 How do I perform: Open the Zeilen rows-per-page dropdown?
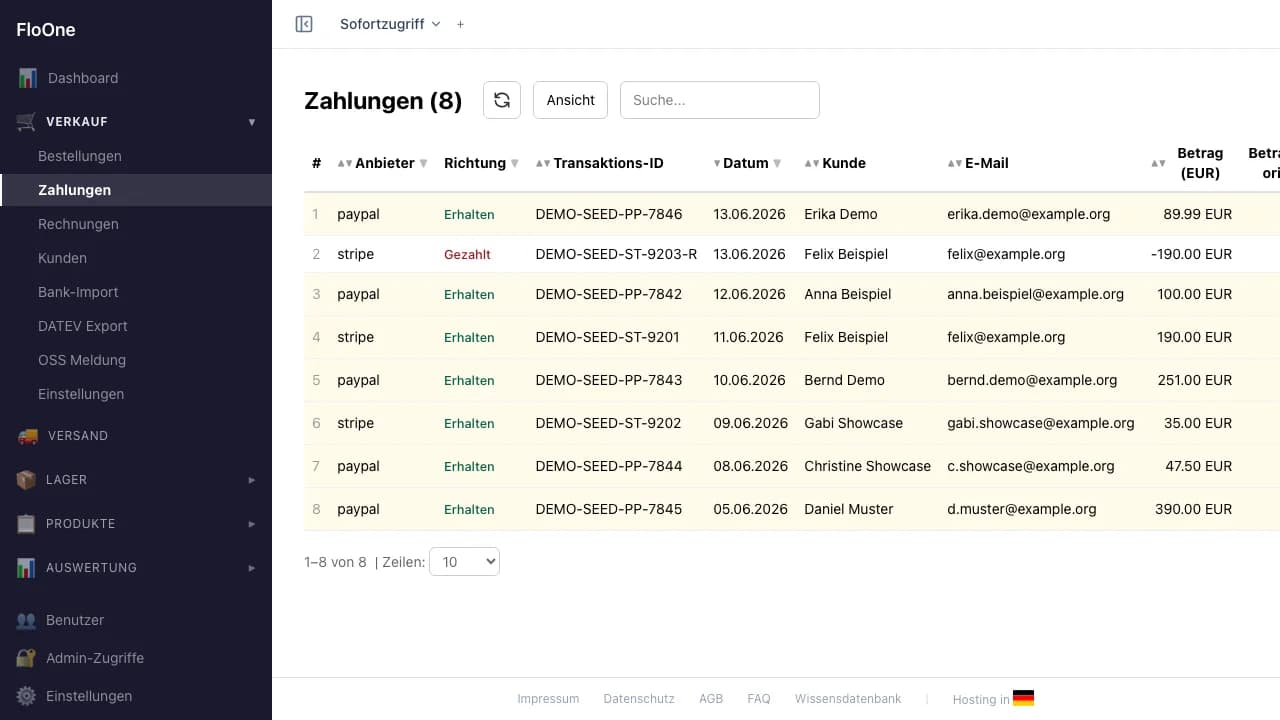pyautogui.click(x=464, y=562)
